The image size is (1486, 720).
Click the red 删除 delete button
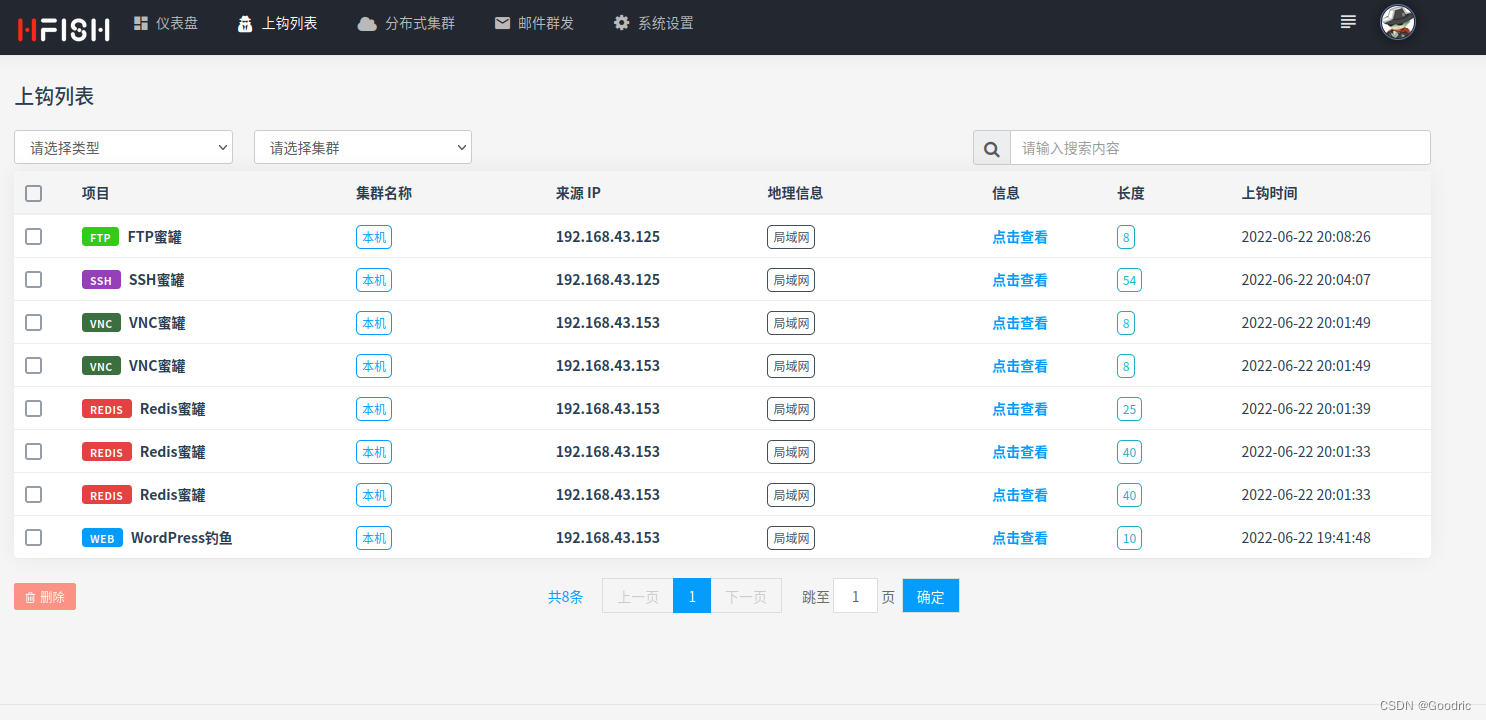(45, 597)
